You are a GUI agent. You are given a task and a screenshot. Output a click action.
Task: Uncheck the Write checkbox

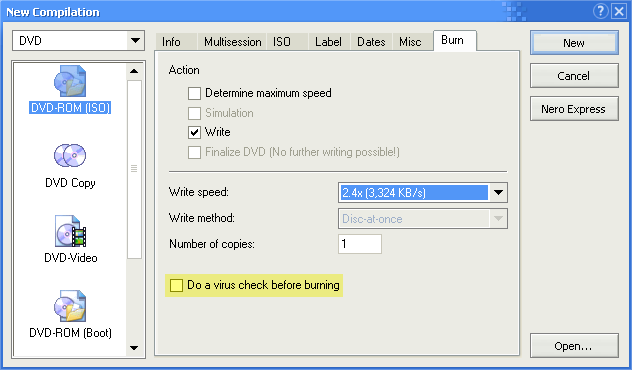pos(194,132)
